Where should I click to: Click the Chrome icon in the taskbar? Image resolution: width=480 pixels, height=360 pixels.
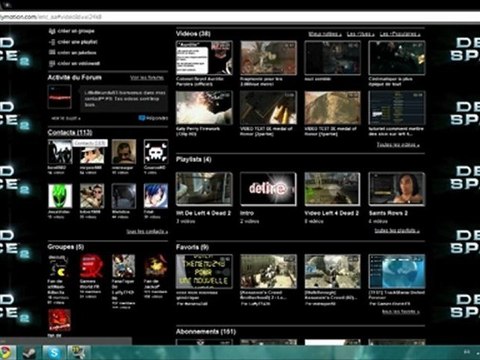coord(7,353)
